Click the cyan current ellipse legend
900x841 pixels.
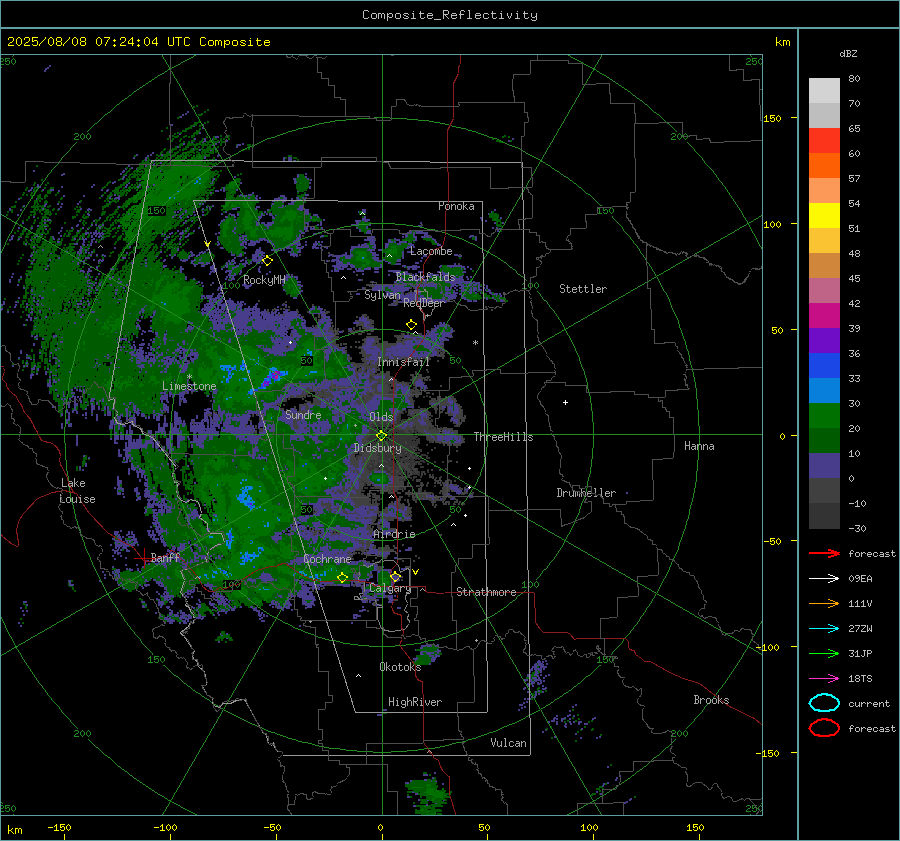(824, 703)
